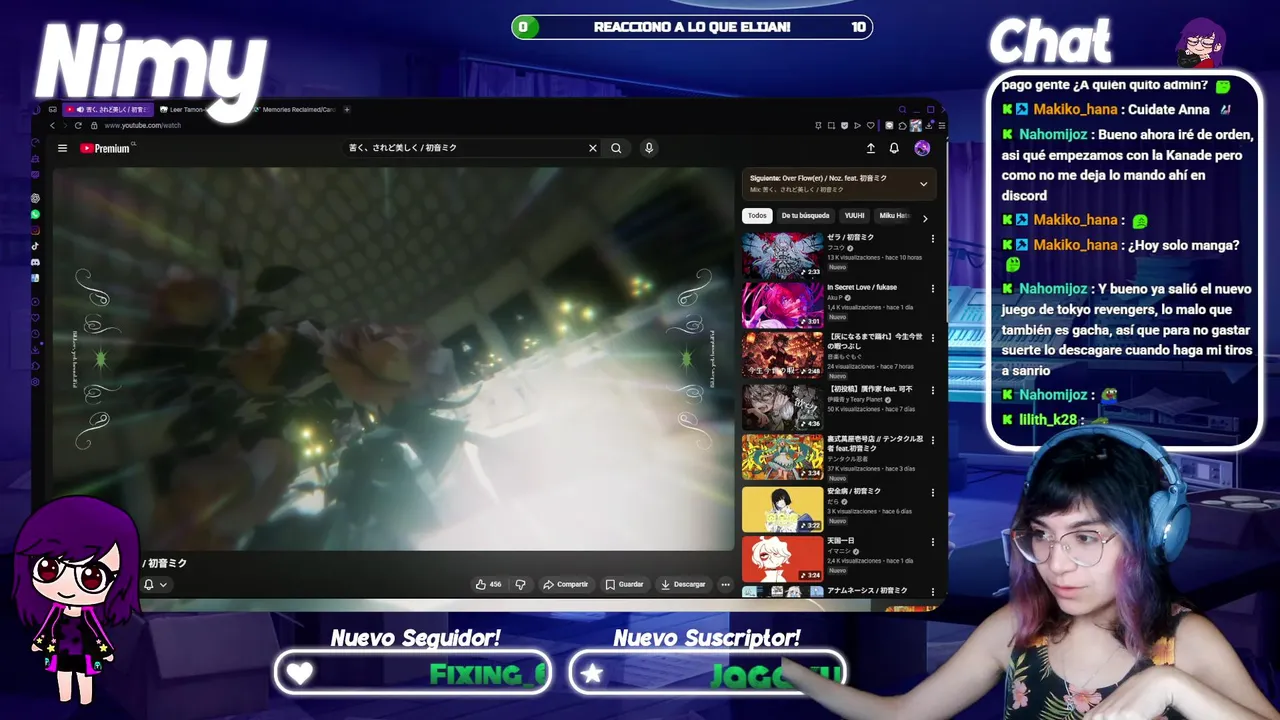Open the player flow icon in toolbar
Screen dimensions: 1280x720
tap(857, 125)
